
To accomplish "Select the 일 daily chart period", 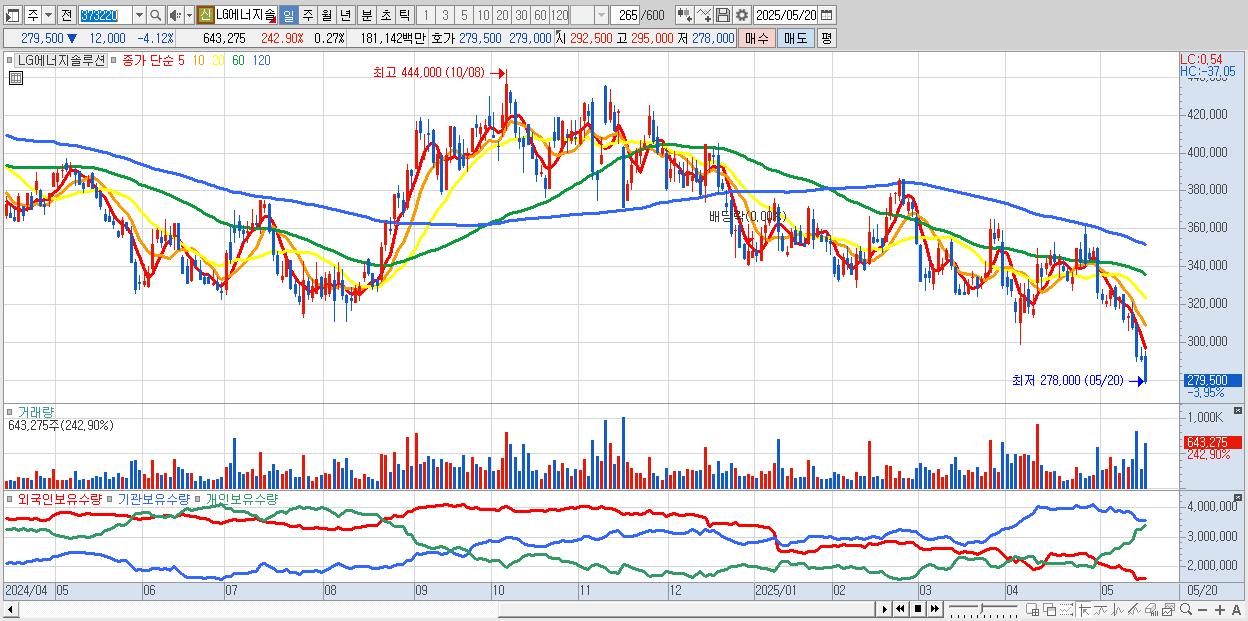I will click(288, 15).
